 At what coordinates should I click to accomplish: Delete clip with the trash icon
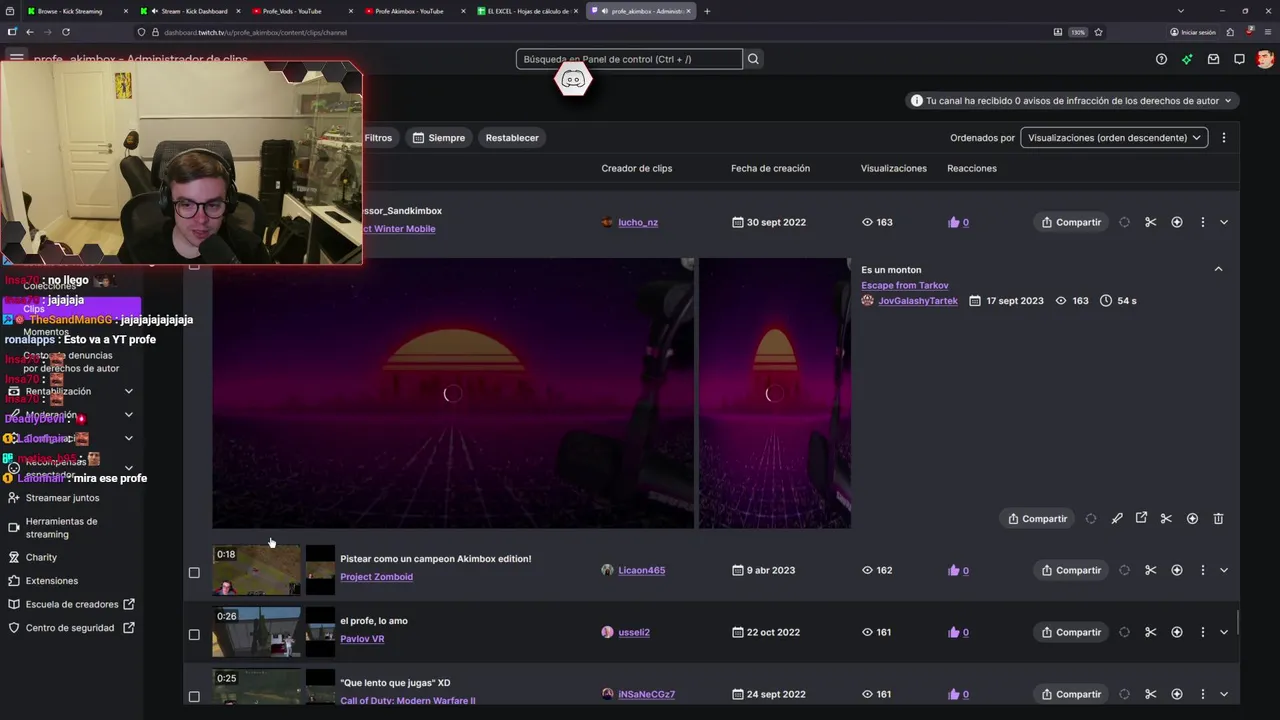(1218, 518)
